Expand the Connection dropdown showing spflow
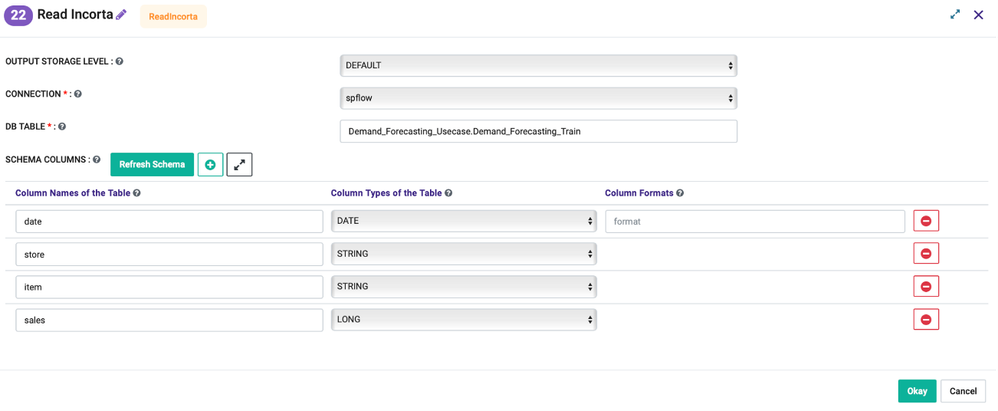The height and width of the screenshot is (411, 998). pyautogui.click(x=538, y=98)
